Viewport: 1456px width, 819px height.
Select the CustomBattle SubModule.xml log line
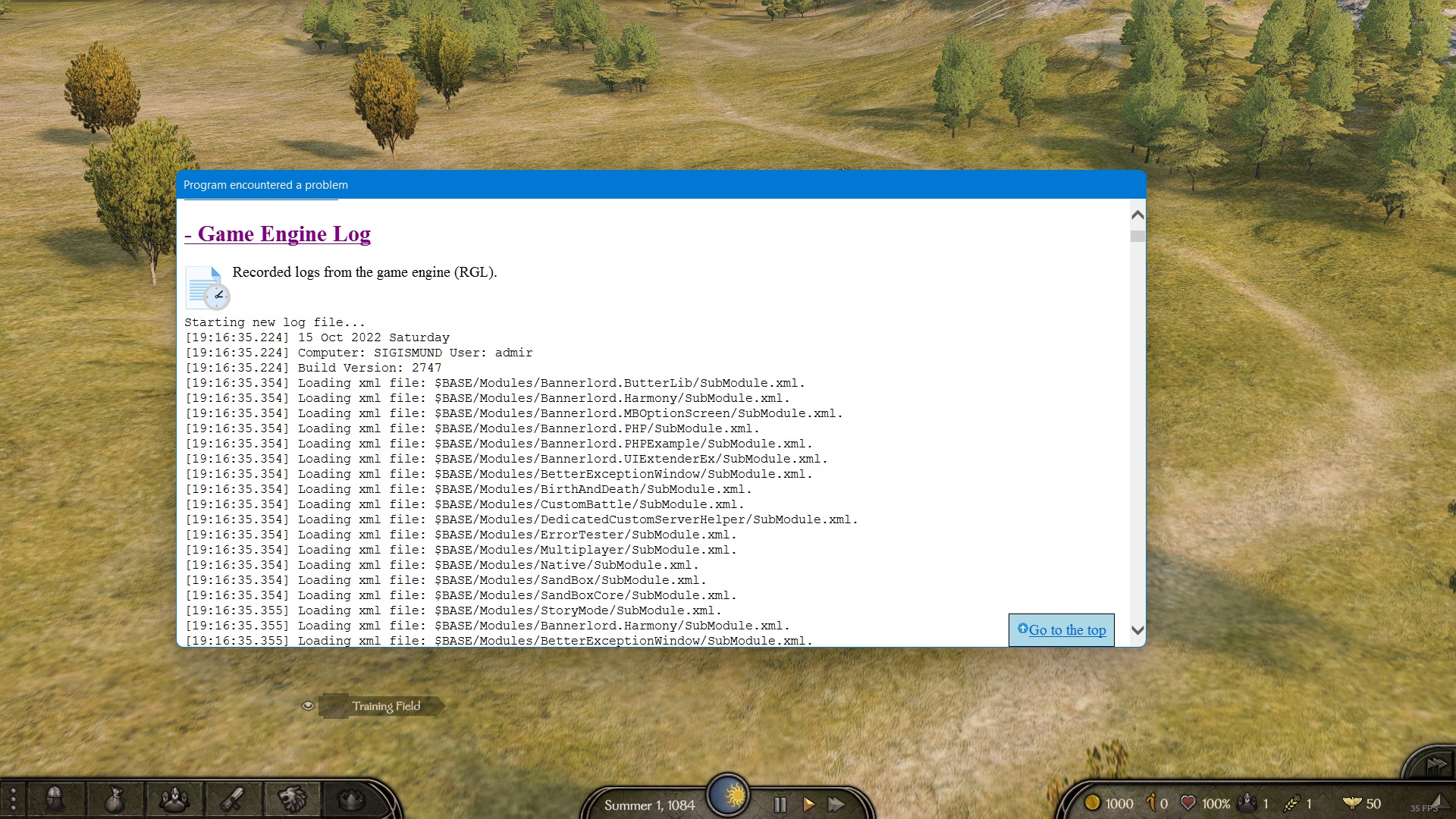[464, 504]
